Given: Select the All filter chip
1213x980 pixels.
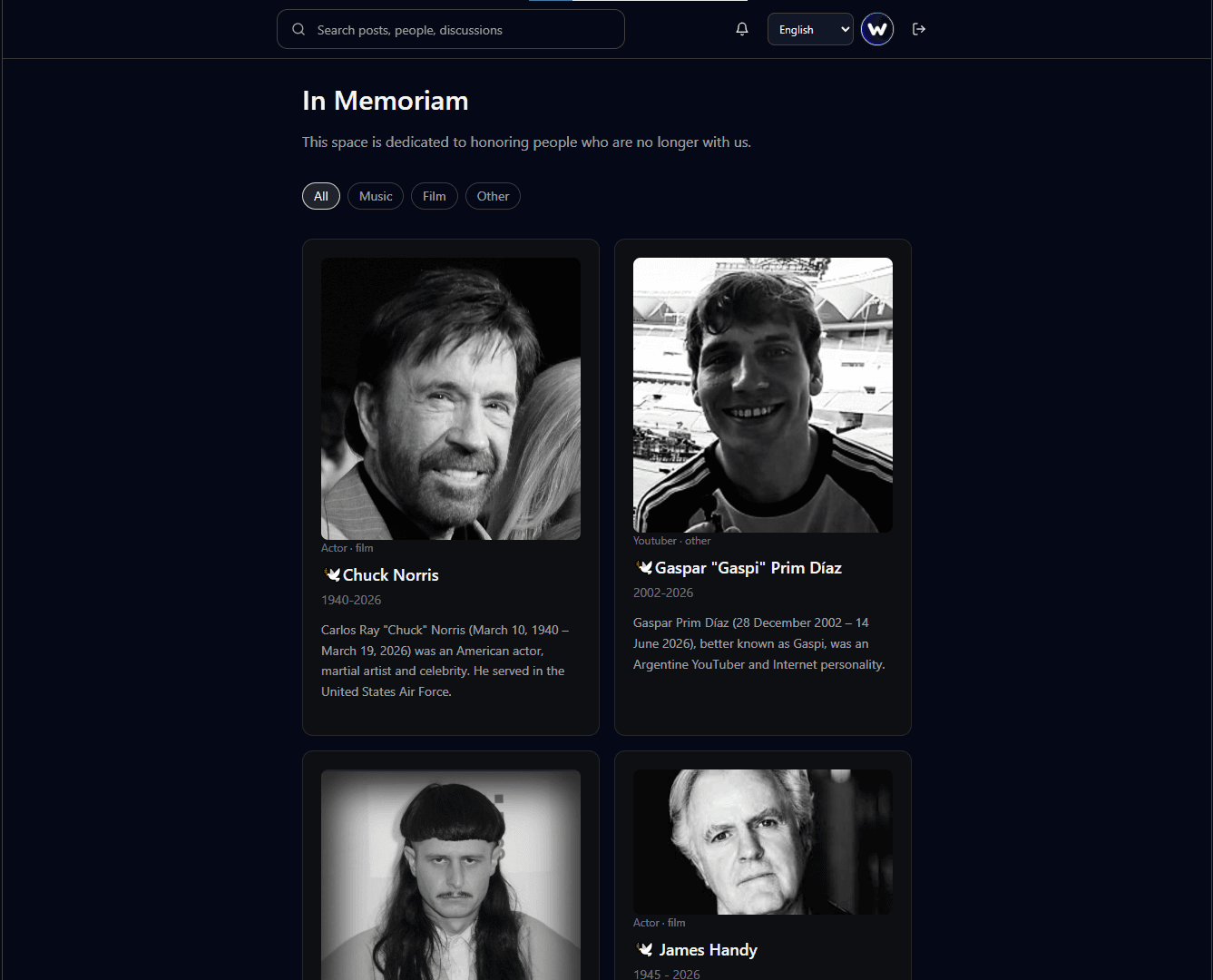Looking at the screenshot, I should (x=321, y=196).
